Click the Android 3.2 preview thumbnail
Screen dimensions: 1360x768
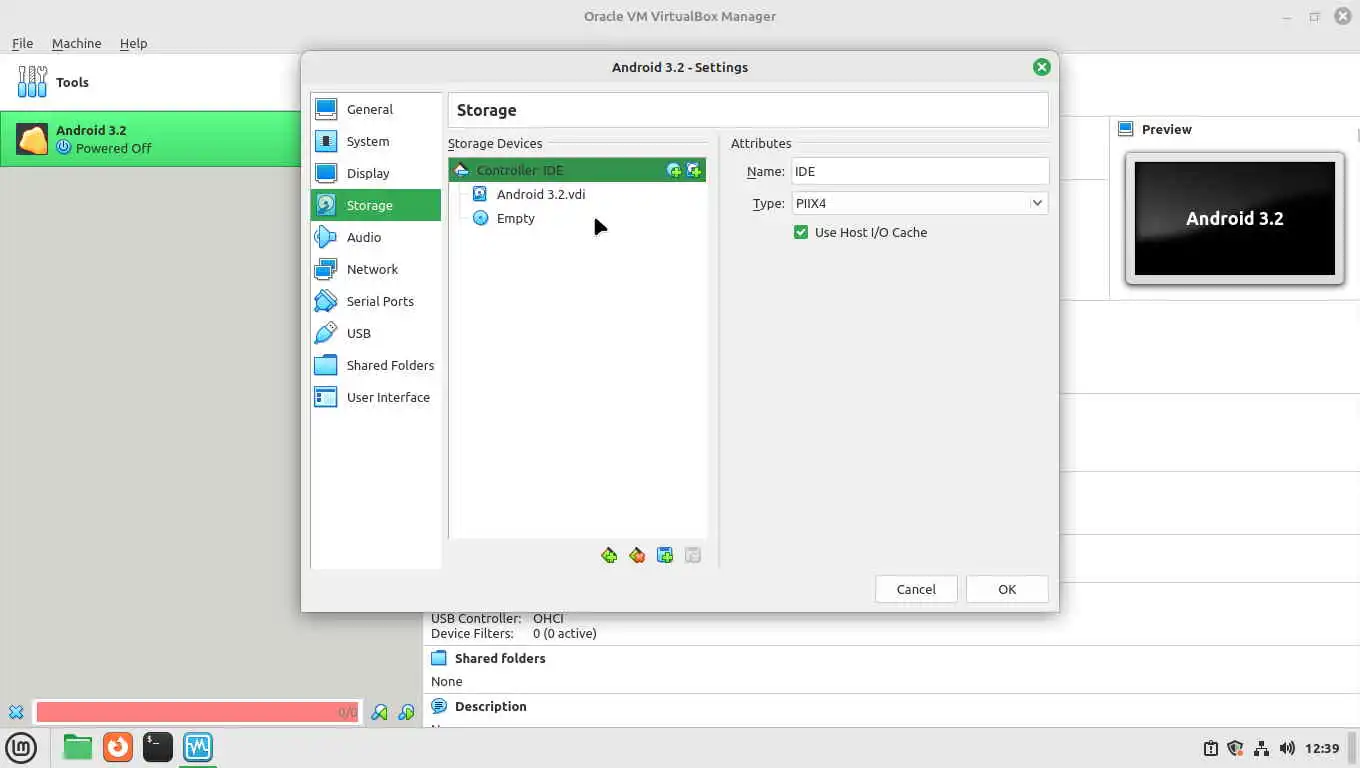(x=1234, y=218)
